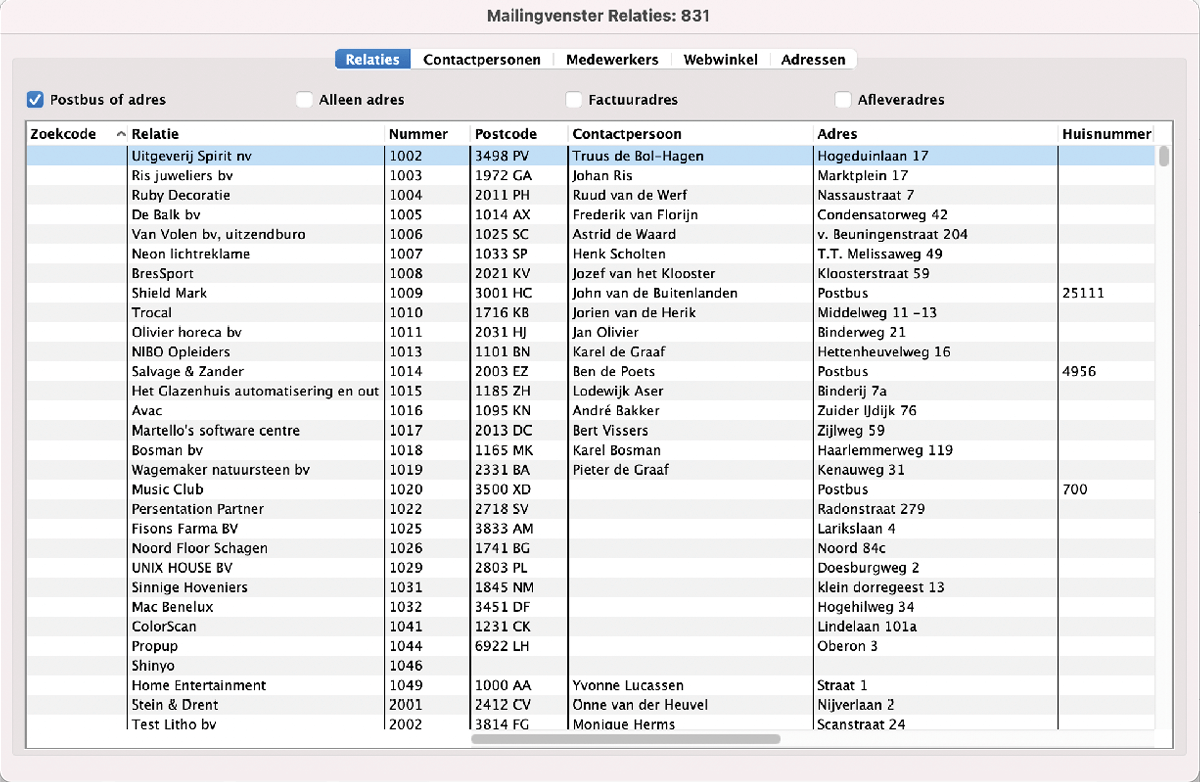Click contact John van de Buitenlanden
1200x782 pixels.
655,293
